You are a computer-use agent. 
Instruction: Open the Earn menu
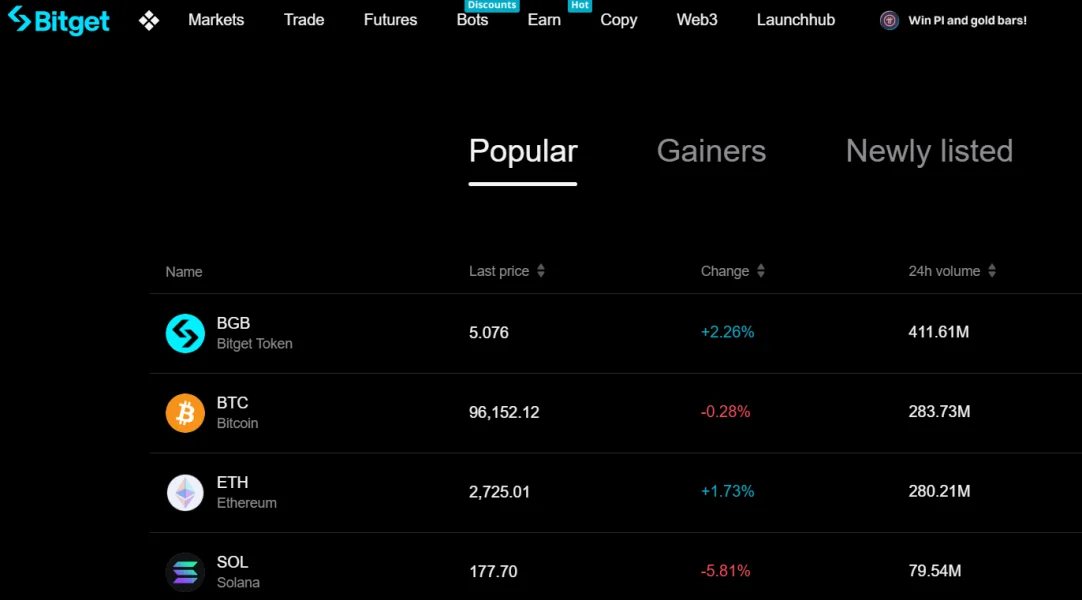[544, 20]
